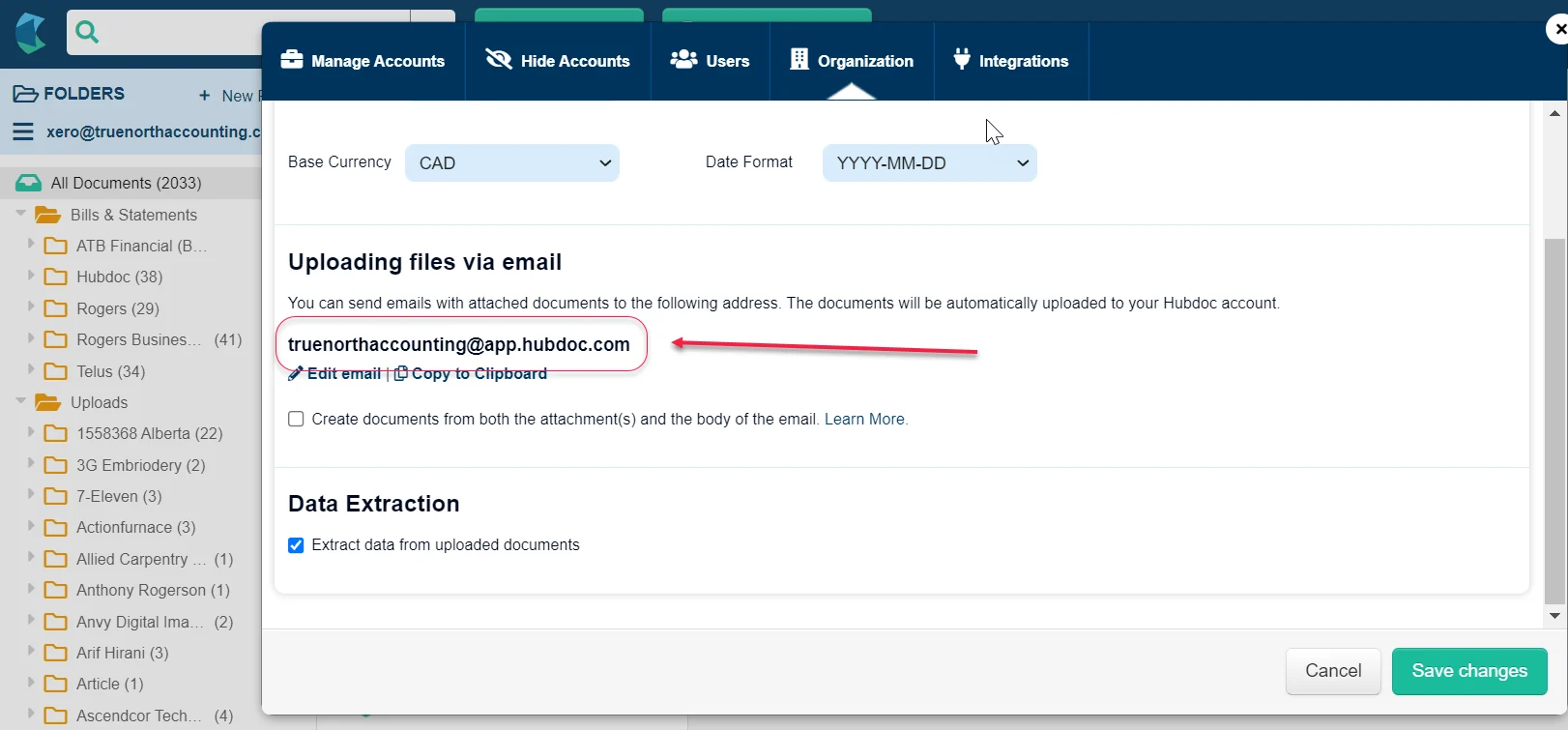Select All Documents (2033) in sidebar
The width and height of the screenshot is (1568, 730).
[131, 183]
